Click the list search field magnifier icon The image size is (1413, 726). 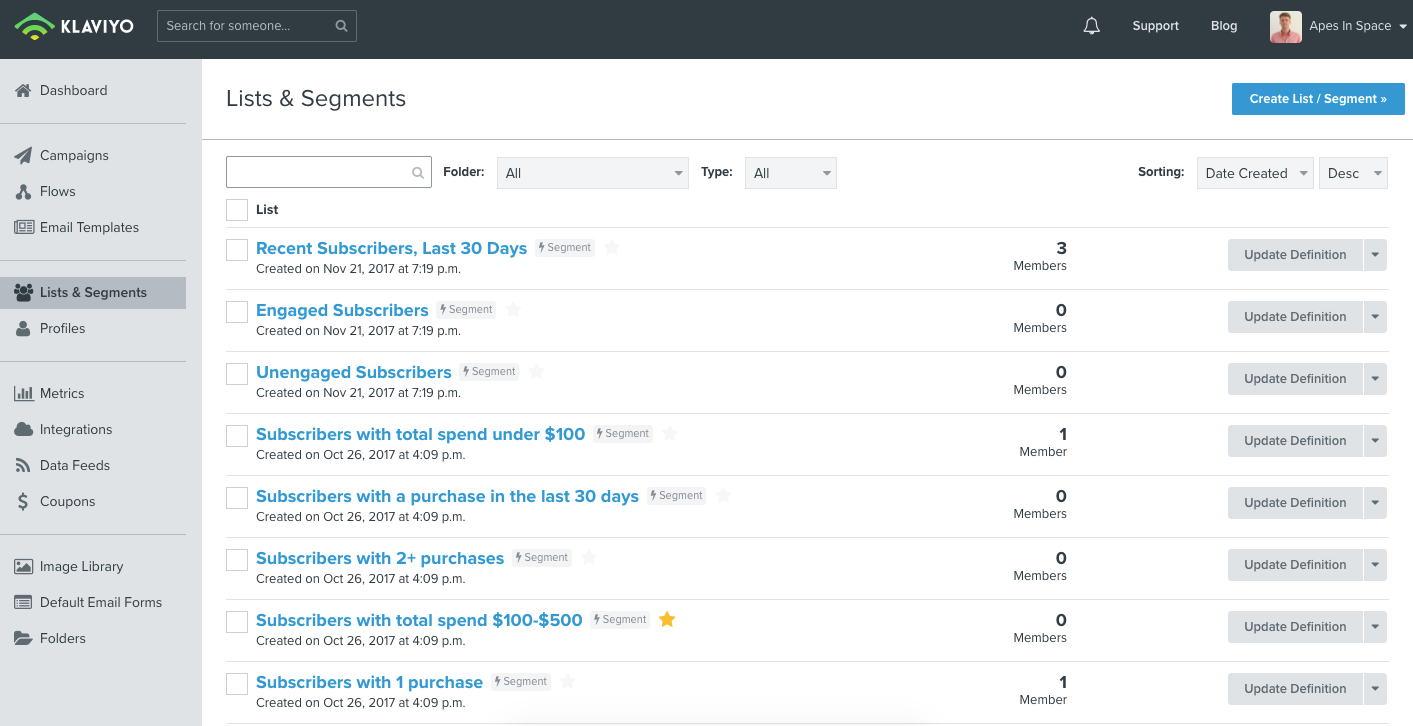click(418, 173)
